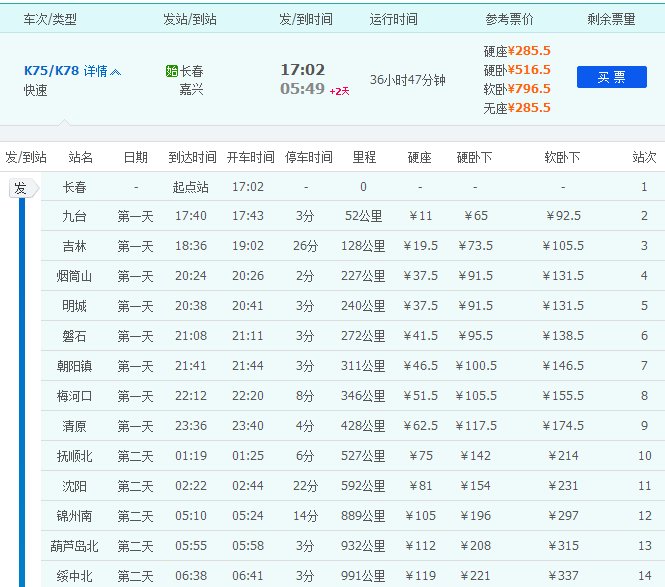Viewport: 665px width, 587px height.
Task: Click the 开车时间 column header
Action: pos(251,157)
